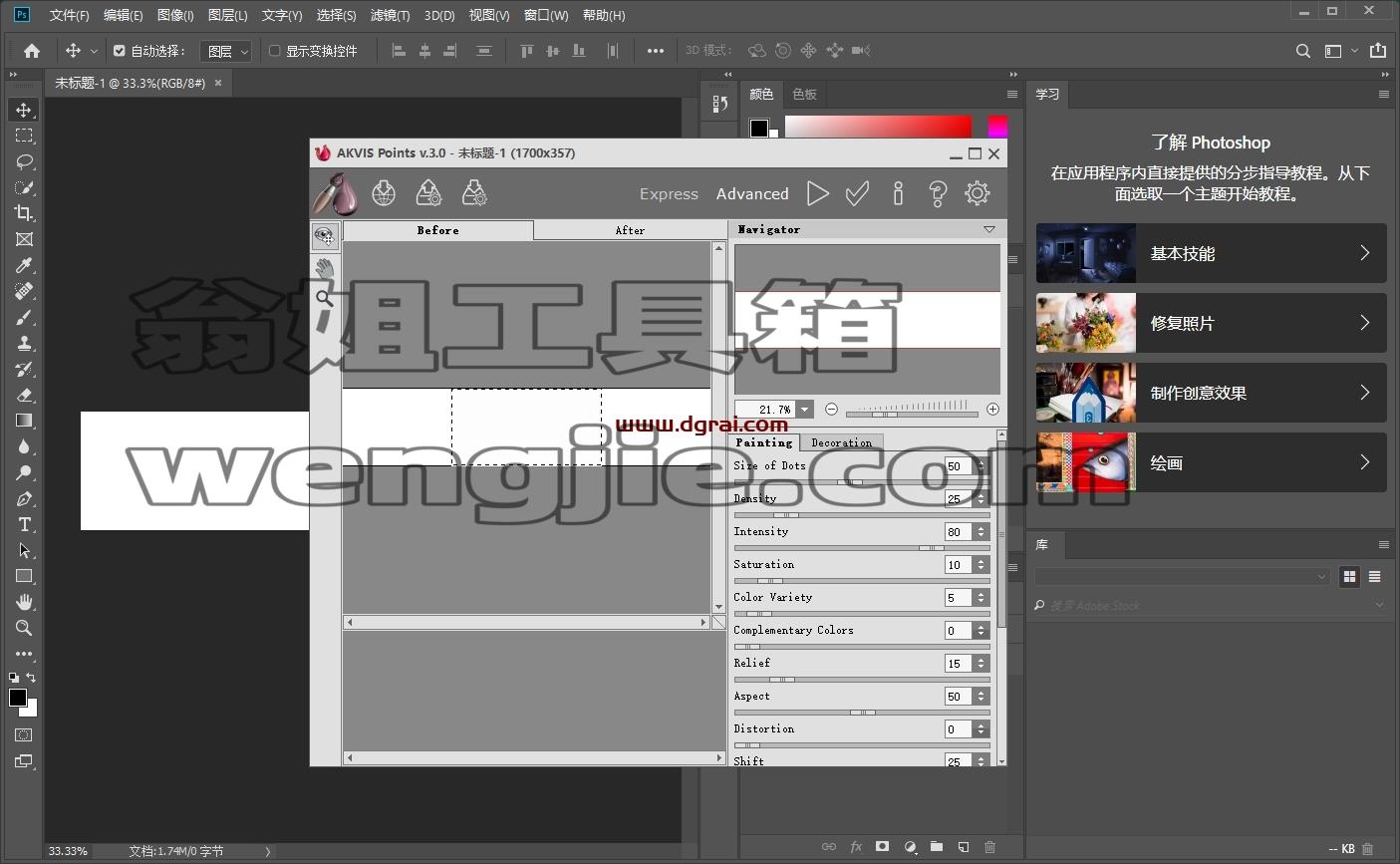Apply result with AKVIS checkmark icon
This screenshot has width=1400, height=864.
[x=857, y=193]
